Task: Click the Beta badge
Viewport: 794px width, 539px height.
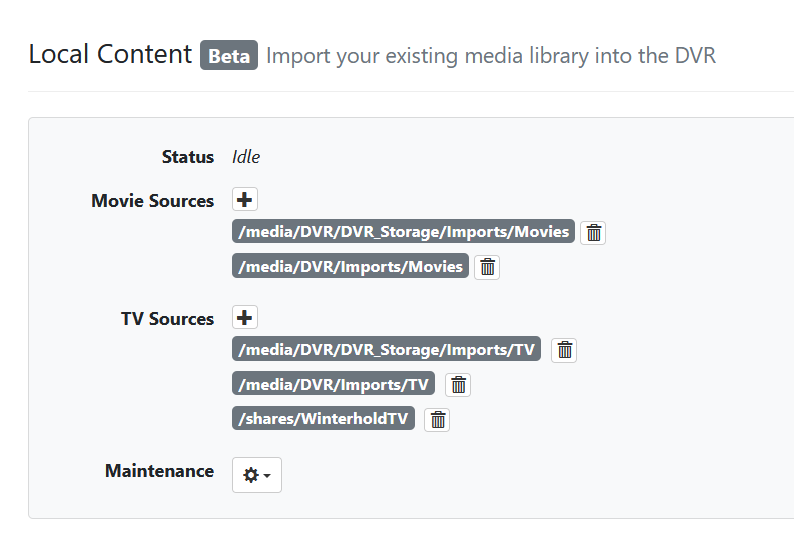Action: pos(229,55)
